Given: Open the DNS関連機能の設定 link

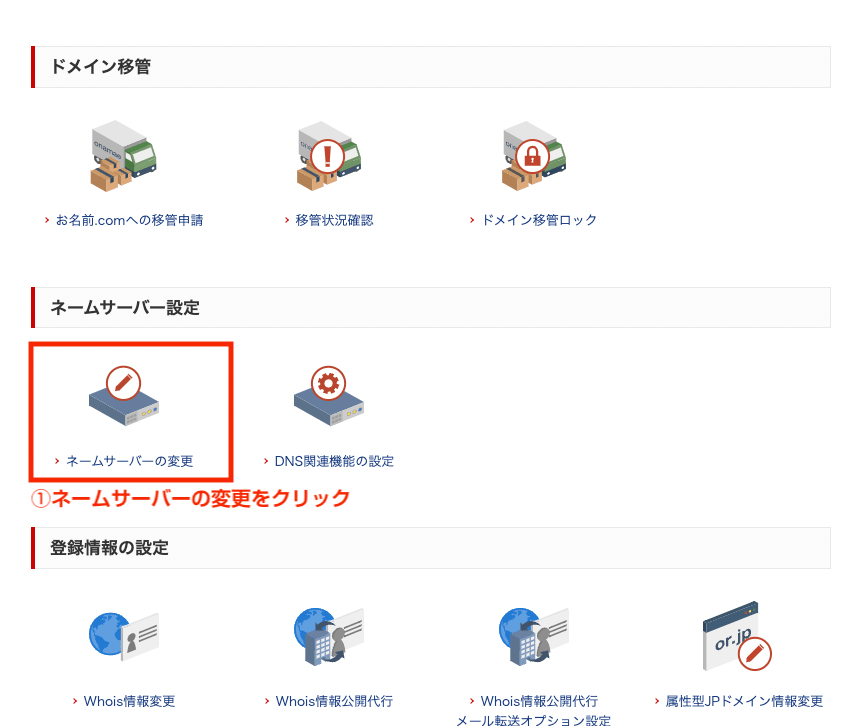Looking at the screenshot, I should [334, 461].
